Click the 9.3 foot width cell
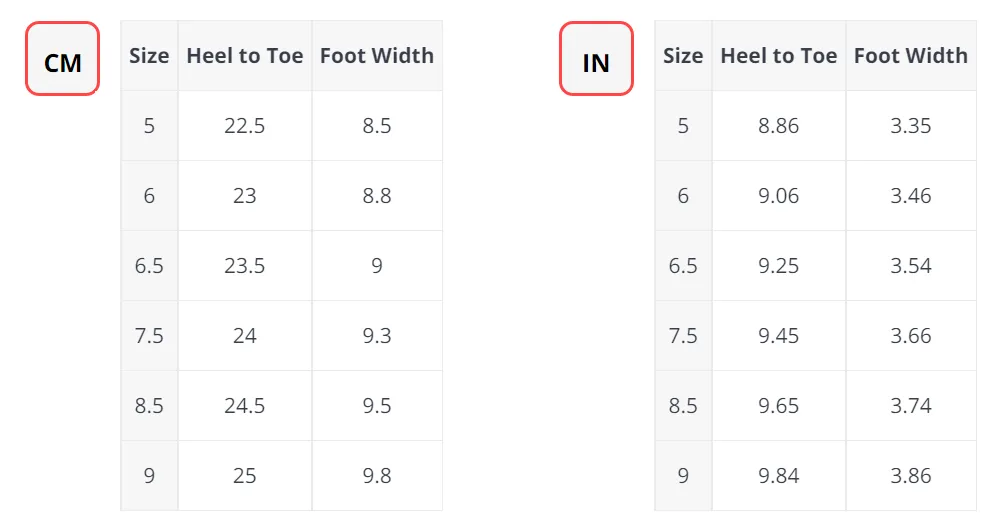This screenshot has height=530, width=1000. tap(377, 335)
